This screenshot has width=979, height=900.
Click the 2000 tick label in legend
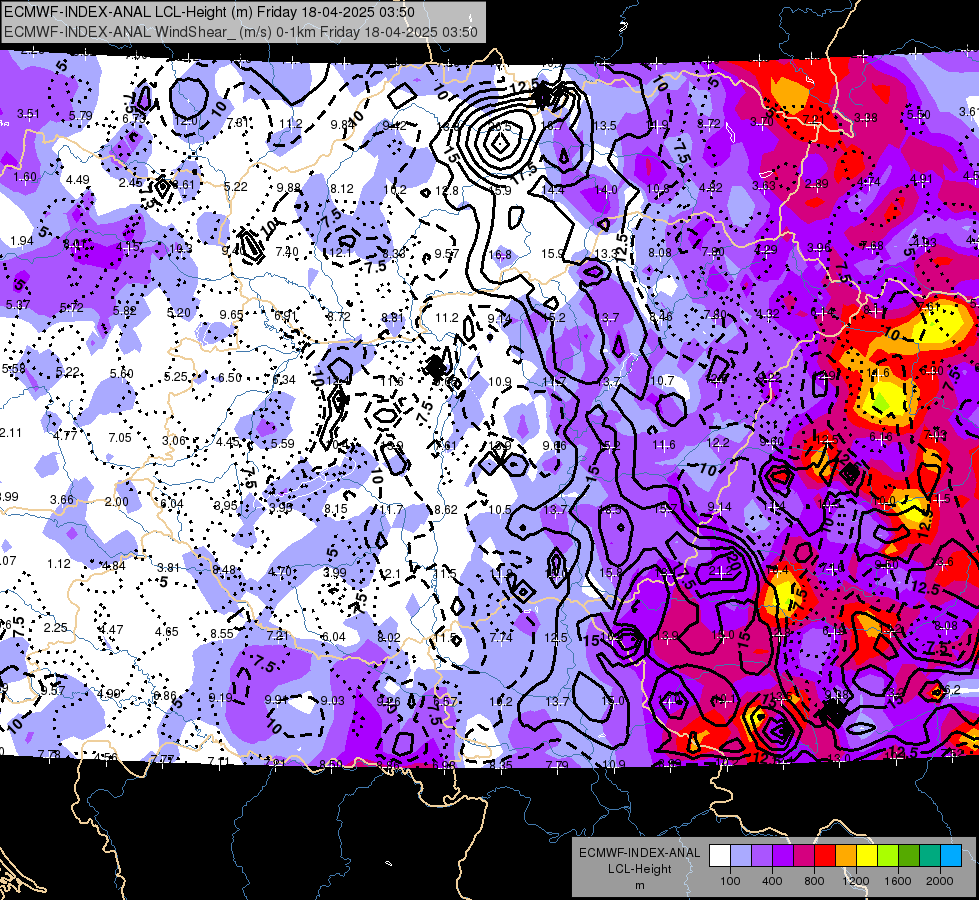pos(940,881)
